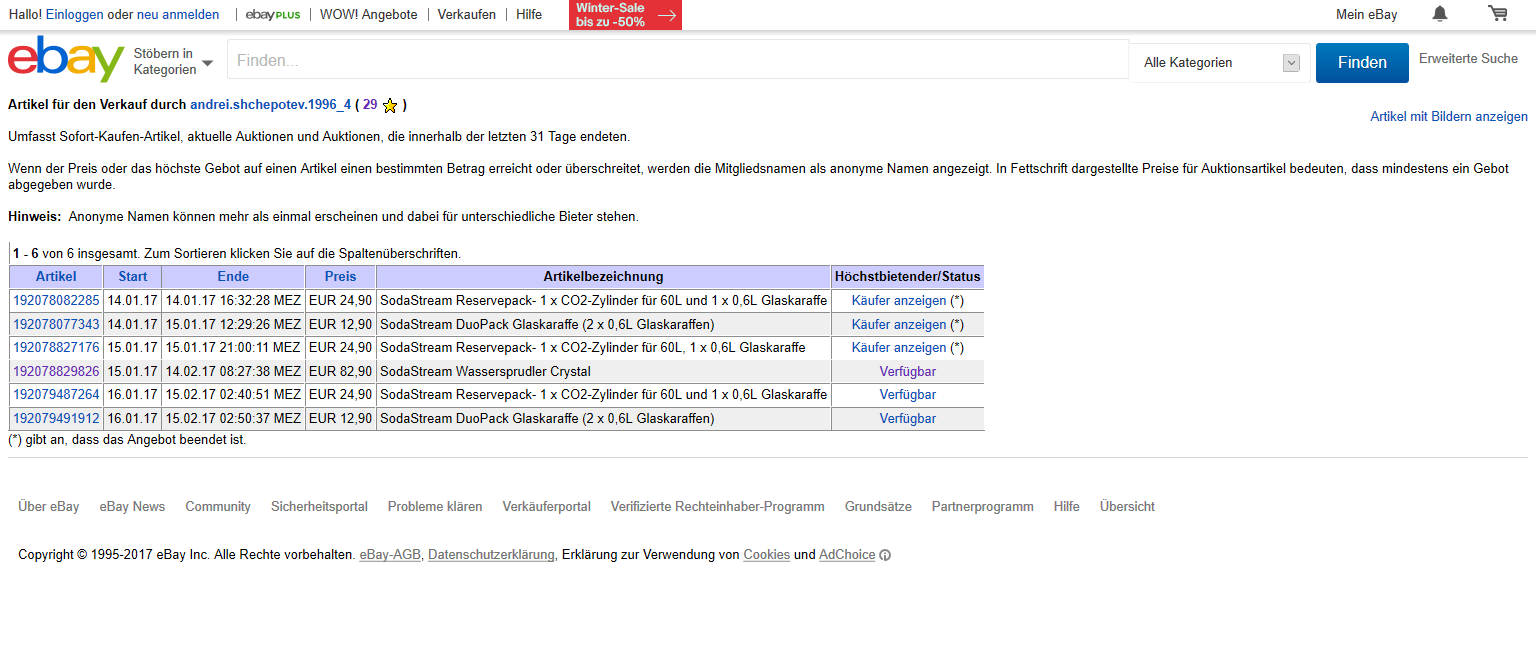The height and width of the screenshot is (654, 1536).
Task: Click the AdChoice info icon
Action: [x=885, y=555]
